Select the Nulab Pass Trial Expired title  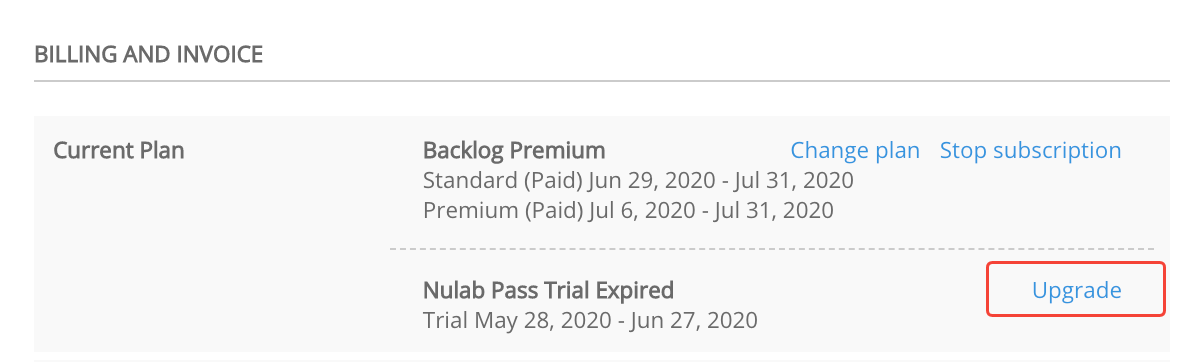pos(548,291)
